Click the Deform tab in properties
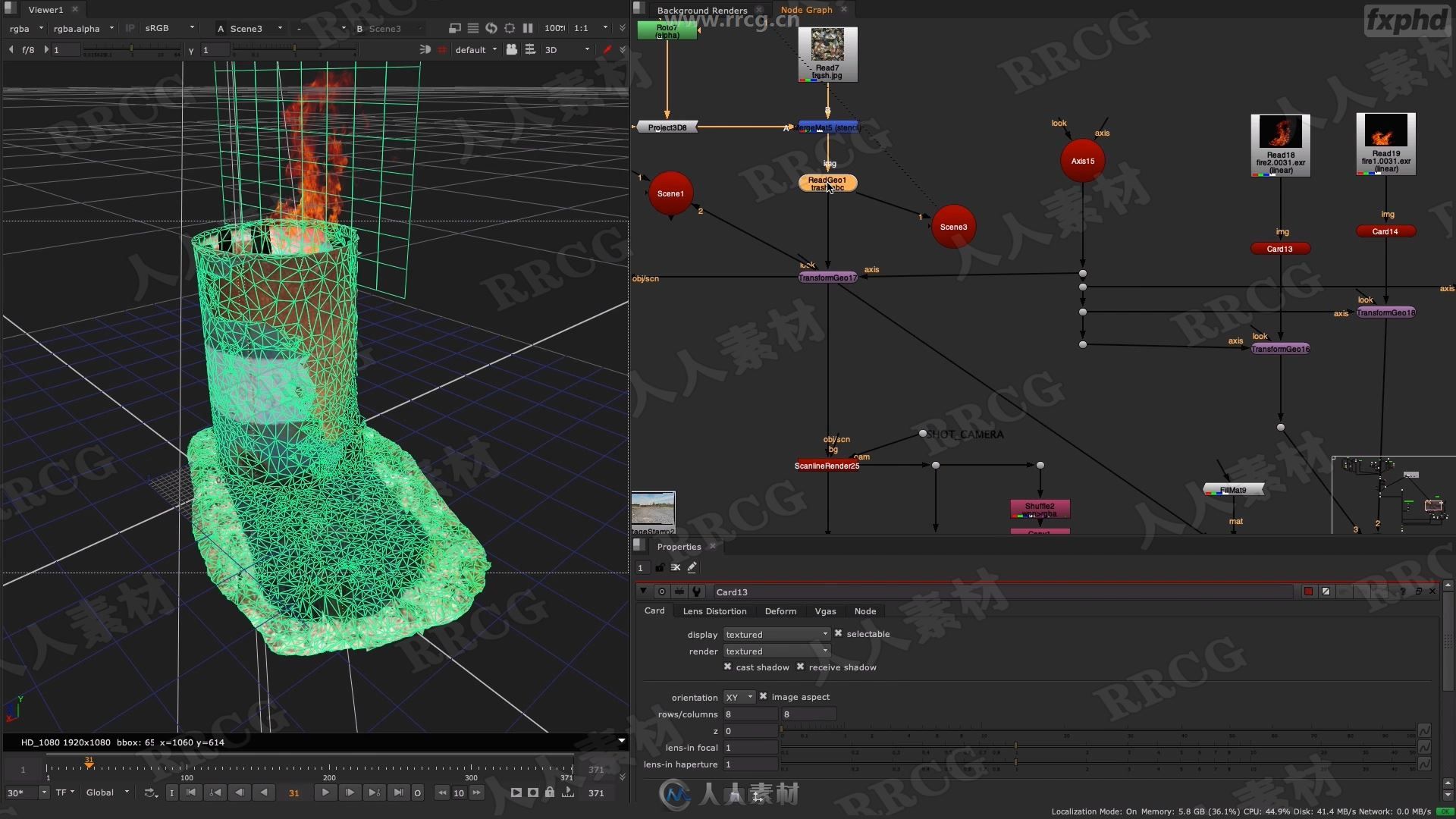 click(x=780, y=611)
